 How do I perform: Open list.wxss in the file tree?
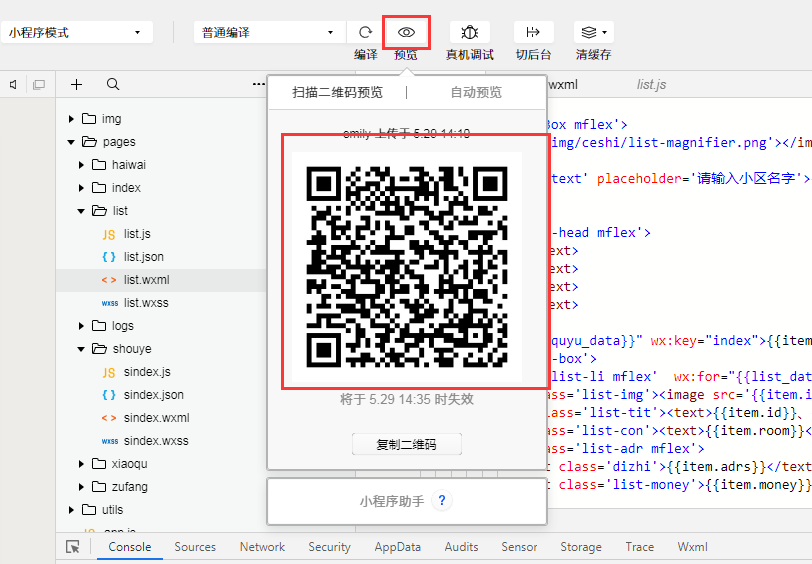click(146, 302)
